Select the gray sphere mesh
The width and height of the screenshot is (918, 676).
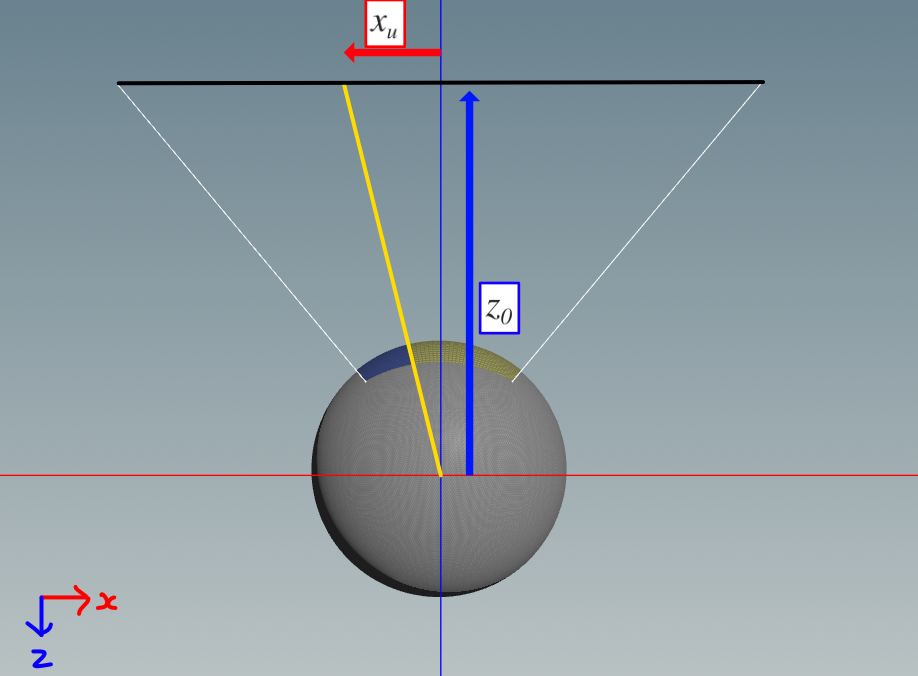tap(439, 468)
